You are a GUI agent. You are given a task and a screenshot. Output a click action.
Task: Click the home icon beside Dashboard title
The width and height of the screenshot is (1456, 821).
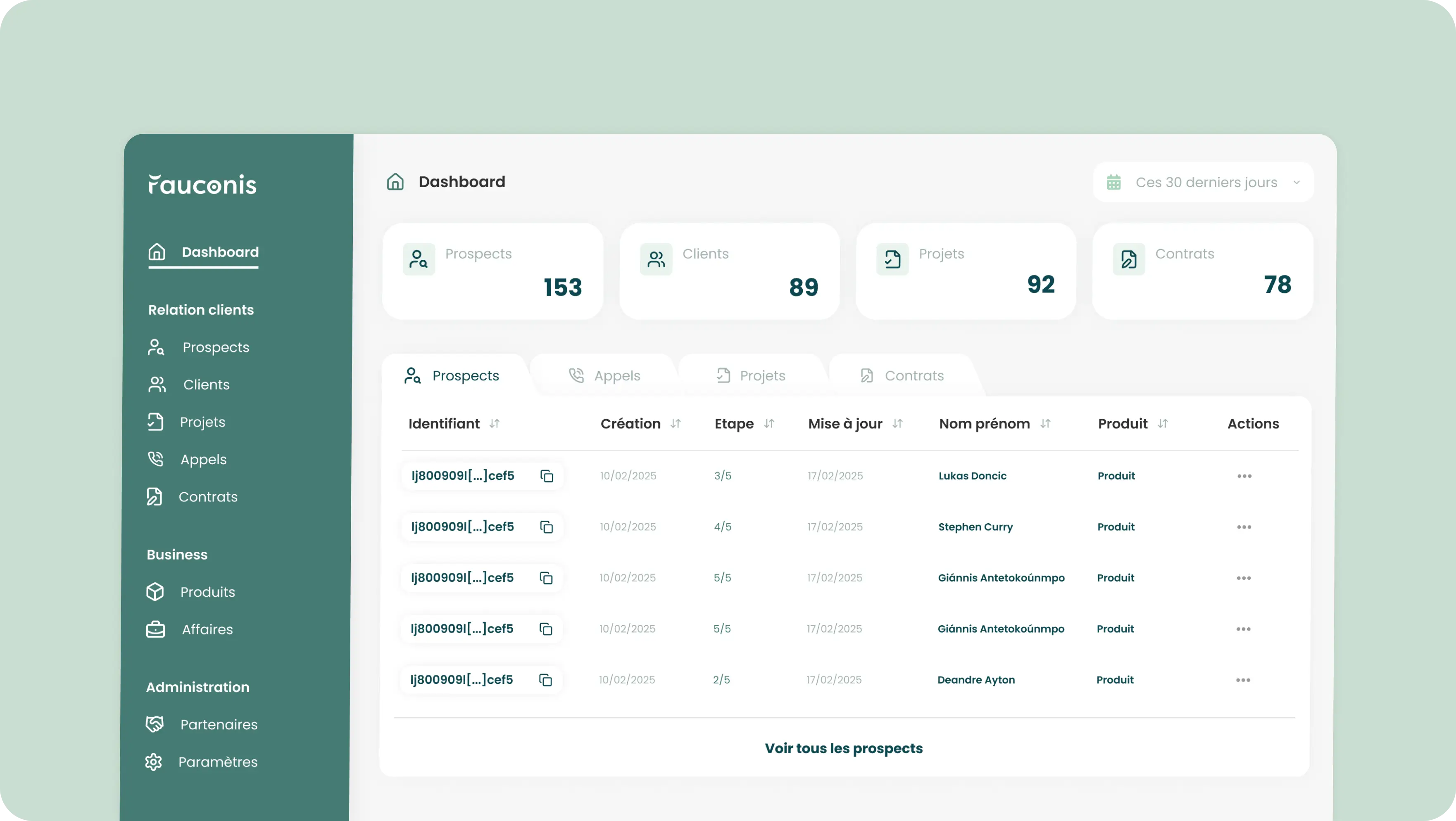point(395,182)
